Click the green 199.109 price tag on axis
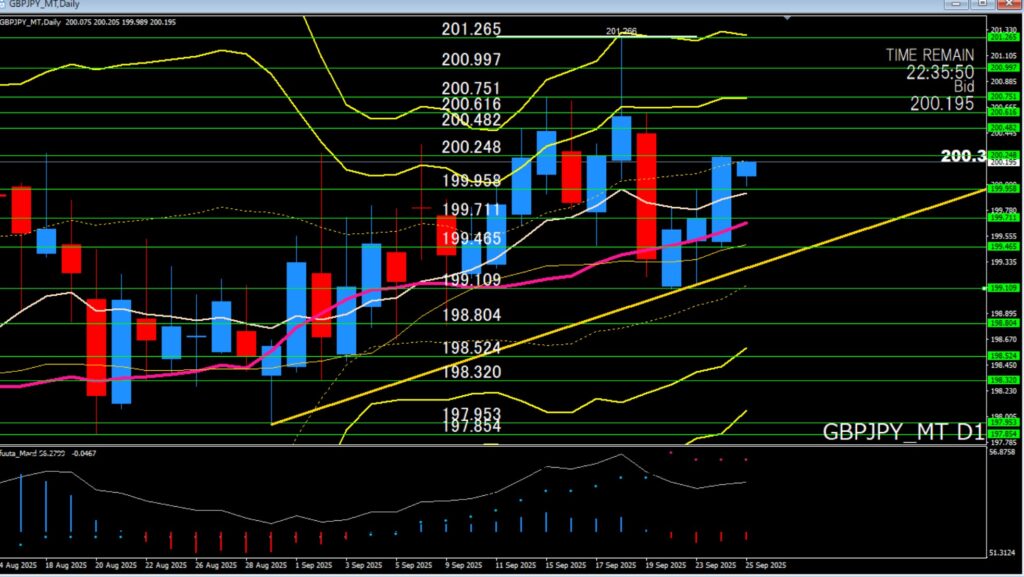The image size is (1024, 577). pyautogui.click(x=1003, y=288)
